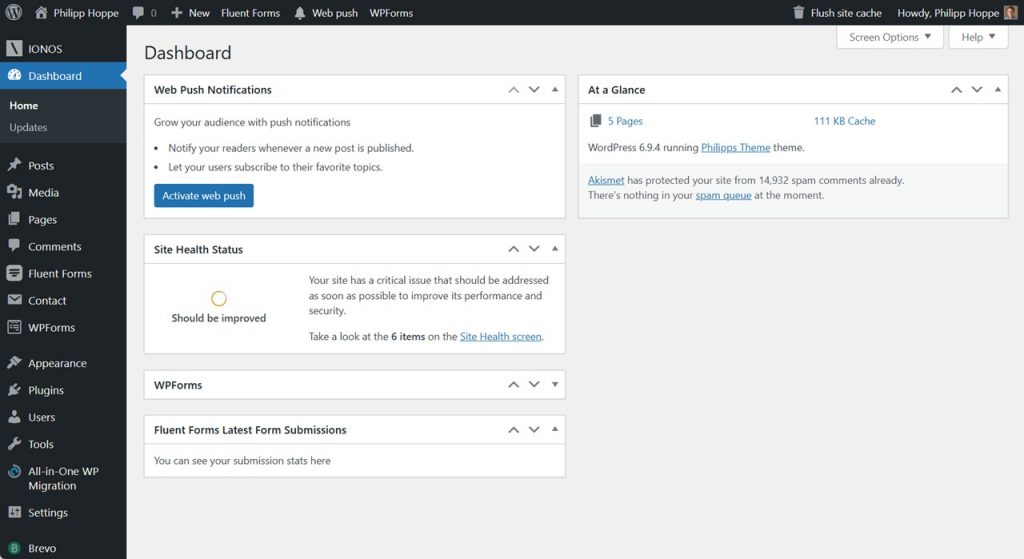Move At a Glance panel down
1024x559 pixels.
point(976,89)
